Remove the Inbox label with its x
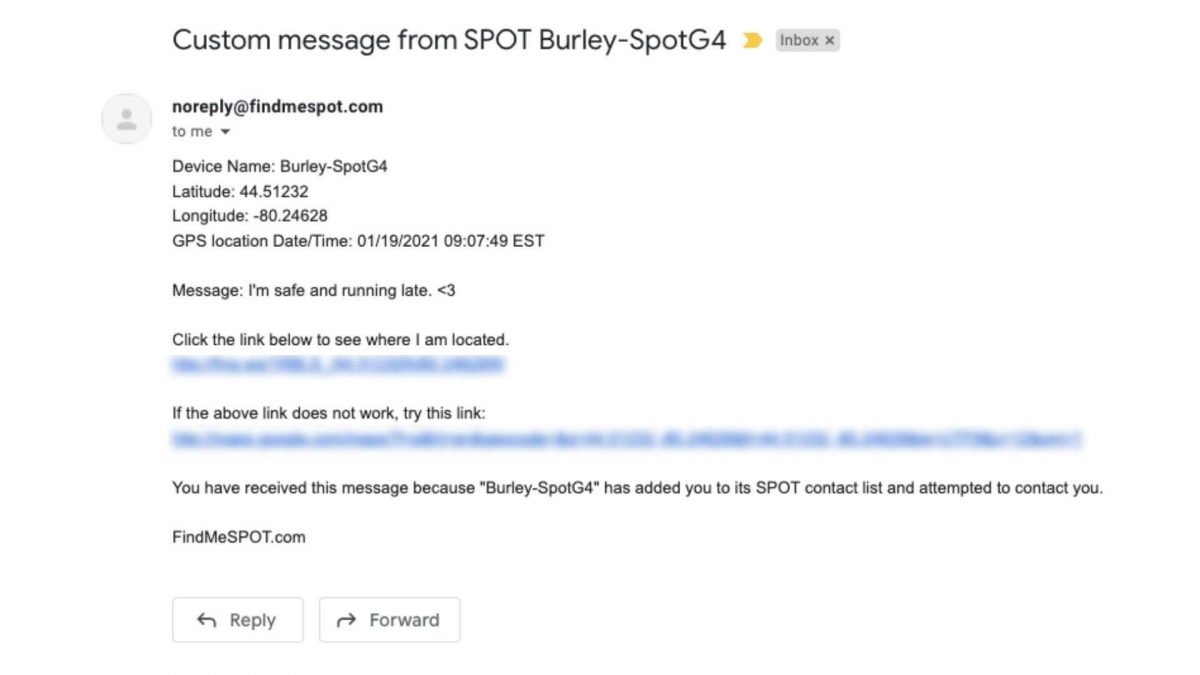The width and height of the screenshot is (1200, 675). click(829, 41)
